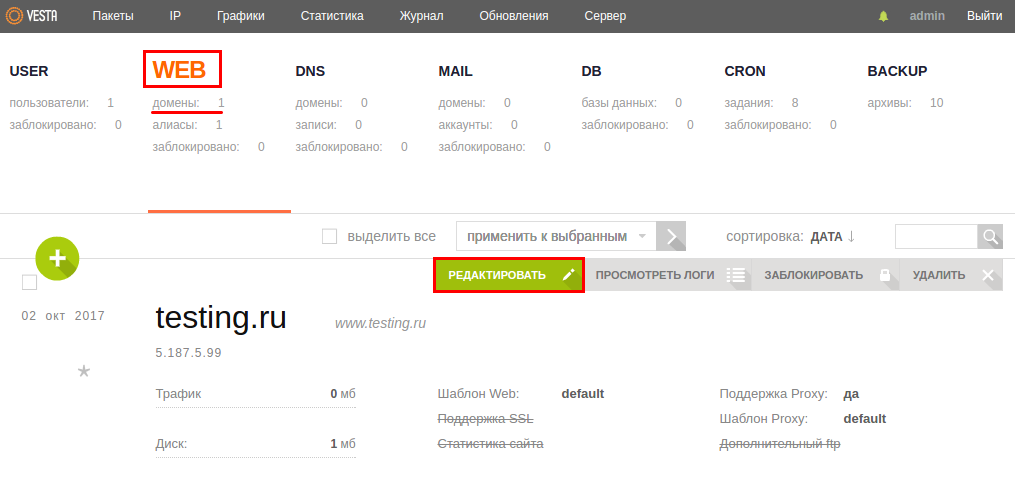Click базы данных: under DB
This screenshot has width=1015, height=498.
[x=619, y=103]
